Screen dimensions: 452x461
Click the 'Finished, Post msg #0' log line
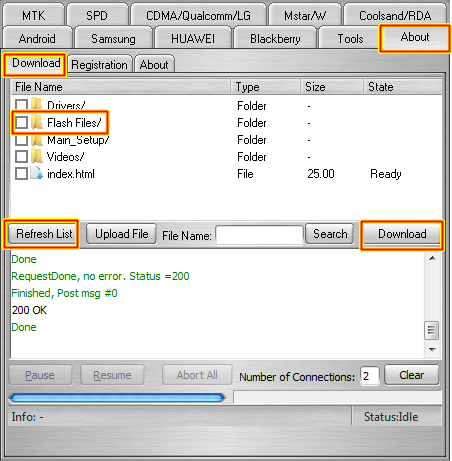(64, 293)
